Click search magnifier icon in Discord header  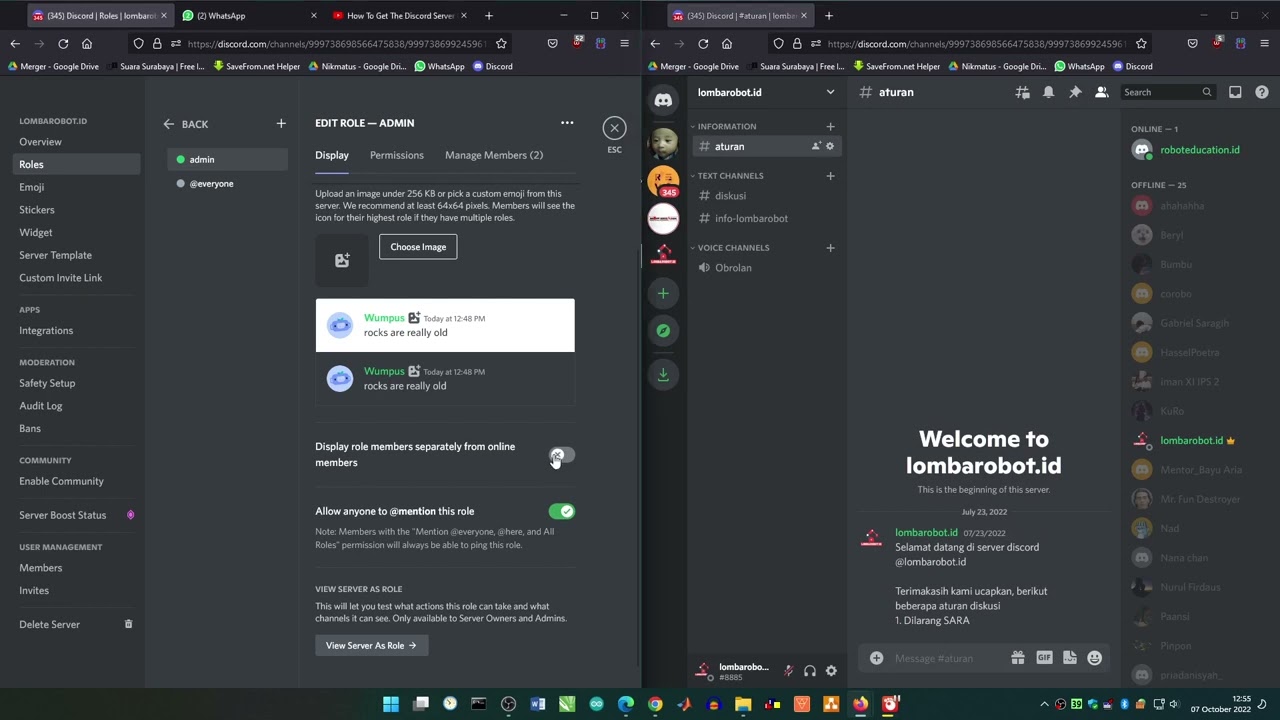pyautogui.click(x=1207, y=92)
